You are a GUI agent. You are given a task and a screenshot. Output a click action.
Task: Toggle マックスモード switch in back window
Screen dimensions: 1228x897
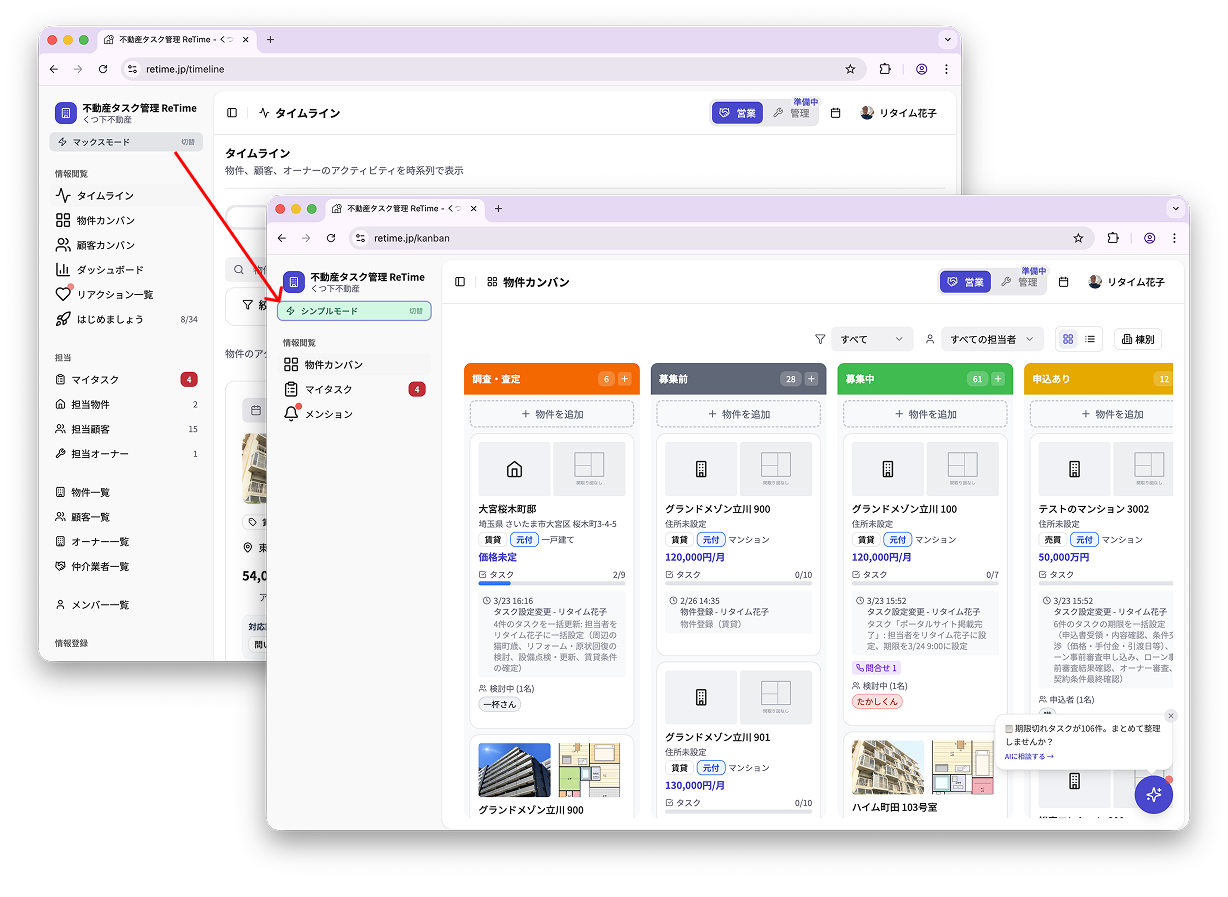tap(126, 142)
